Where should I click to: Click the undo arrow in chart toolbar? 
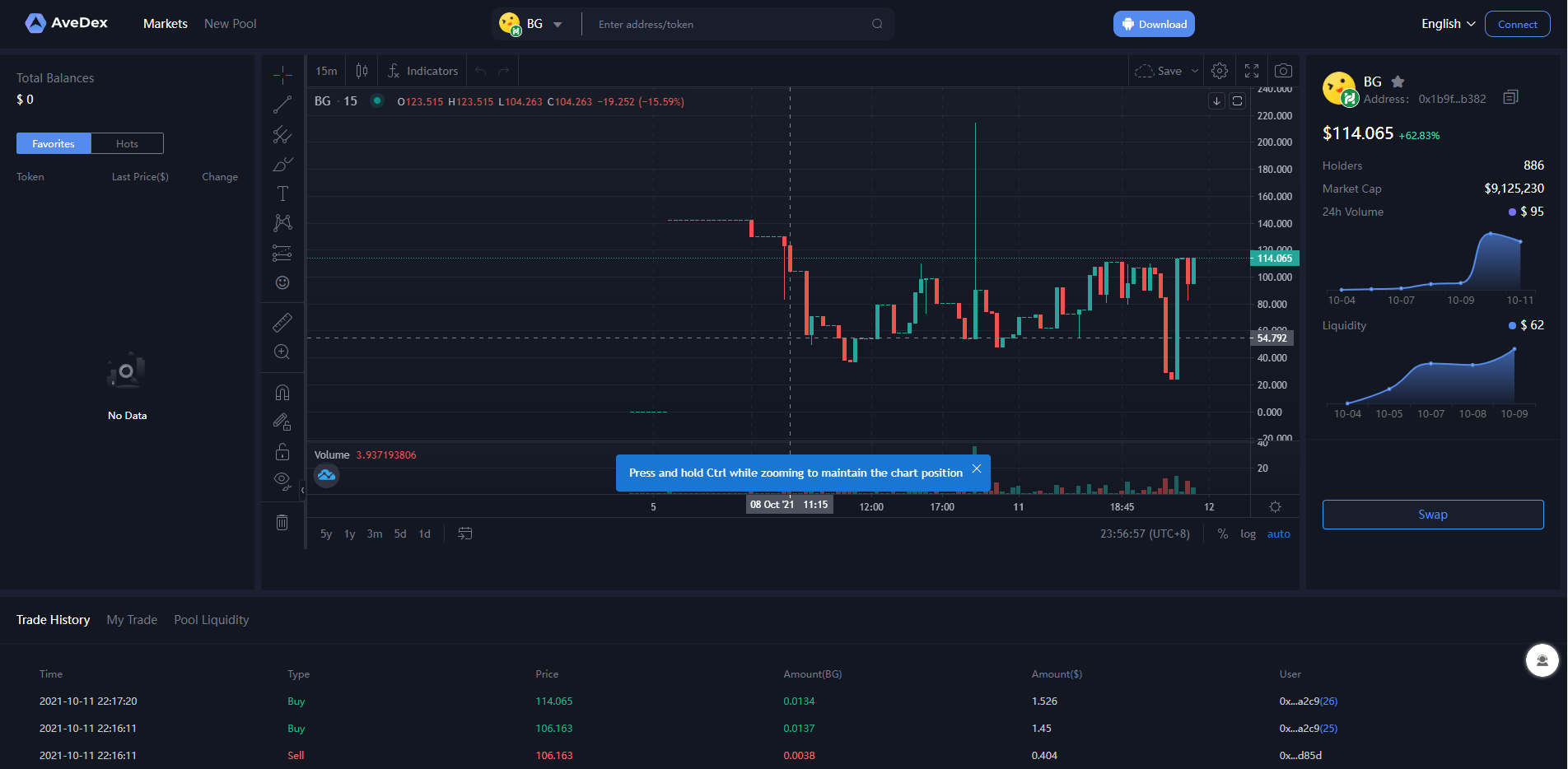pyautogui.click(x=481, y=71)
